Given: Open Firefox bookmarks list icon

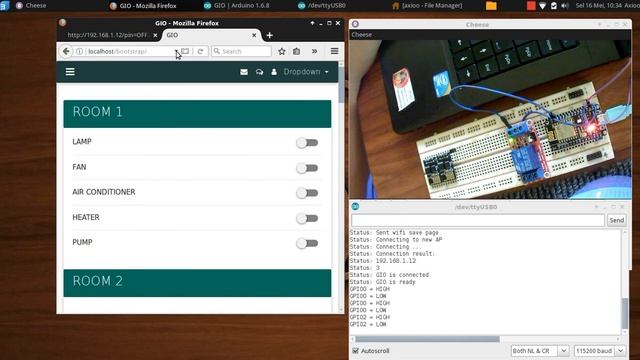Looking at the screenshot, I should [297, 51].
